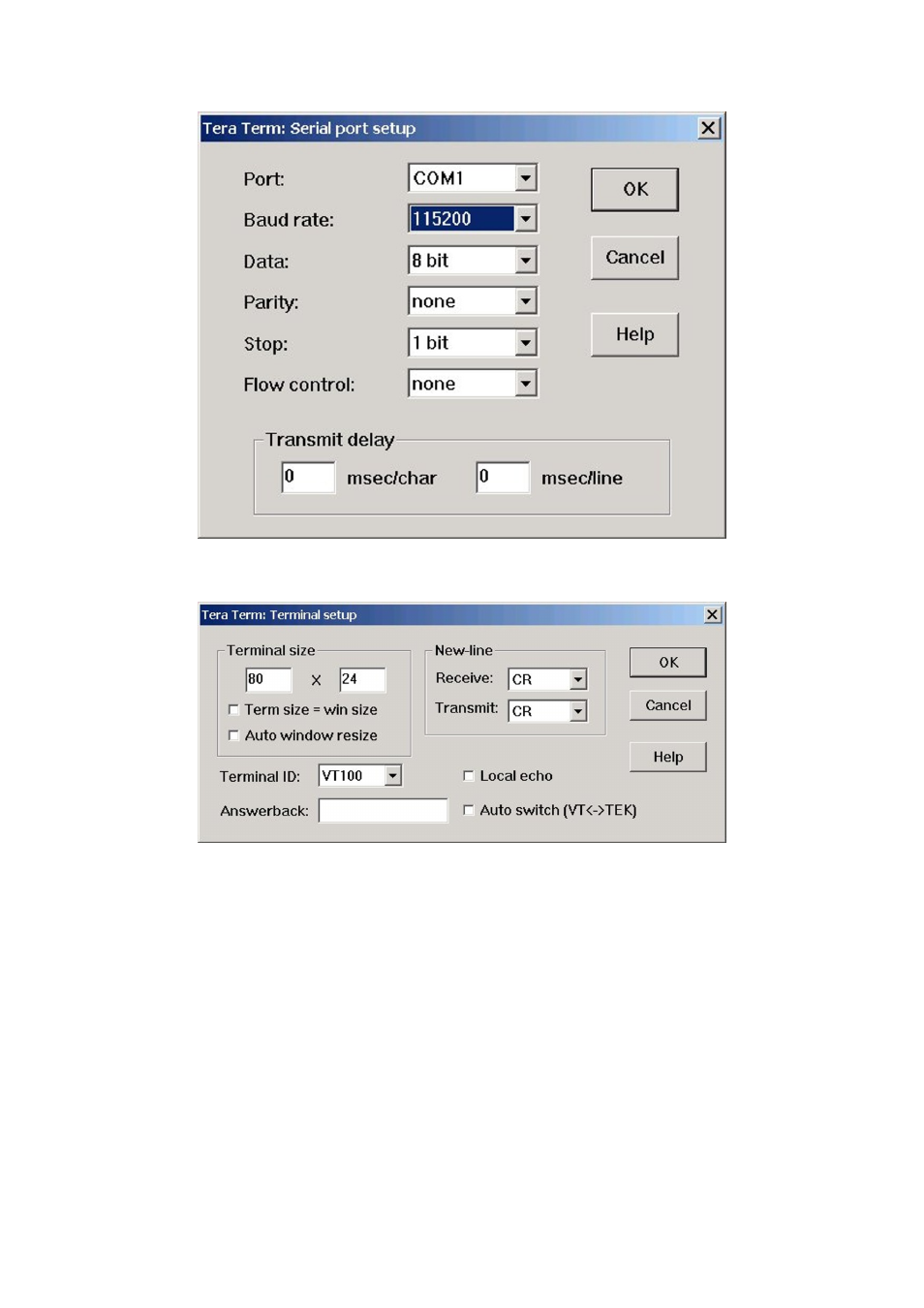924x1308 pixels.
Task: Click the 'Receive:' label
Action: tap(464, 678)
